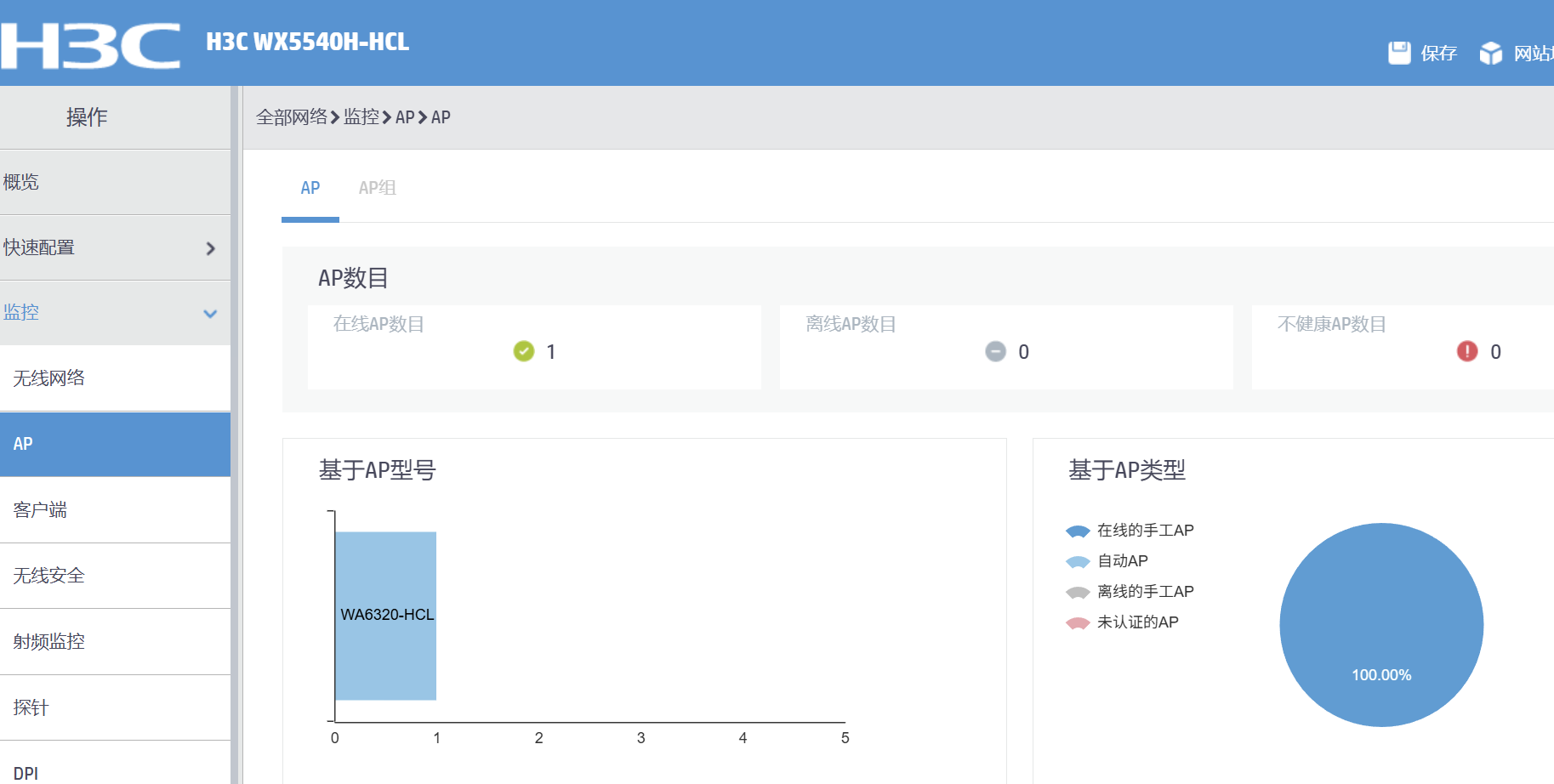The width and height of the screenshot is (1554, 784).
Task: Click the red unhealthy AP warning icon
Action: pos(1467,351)
